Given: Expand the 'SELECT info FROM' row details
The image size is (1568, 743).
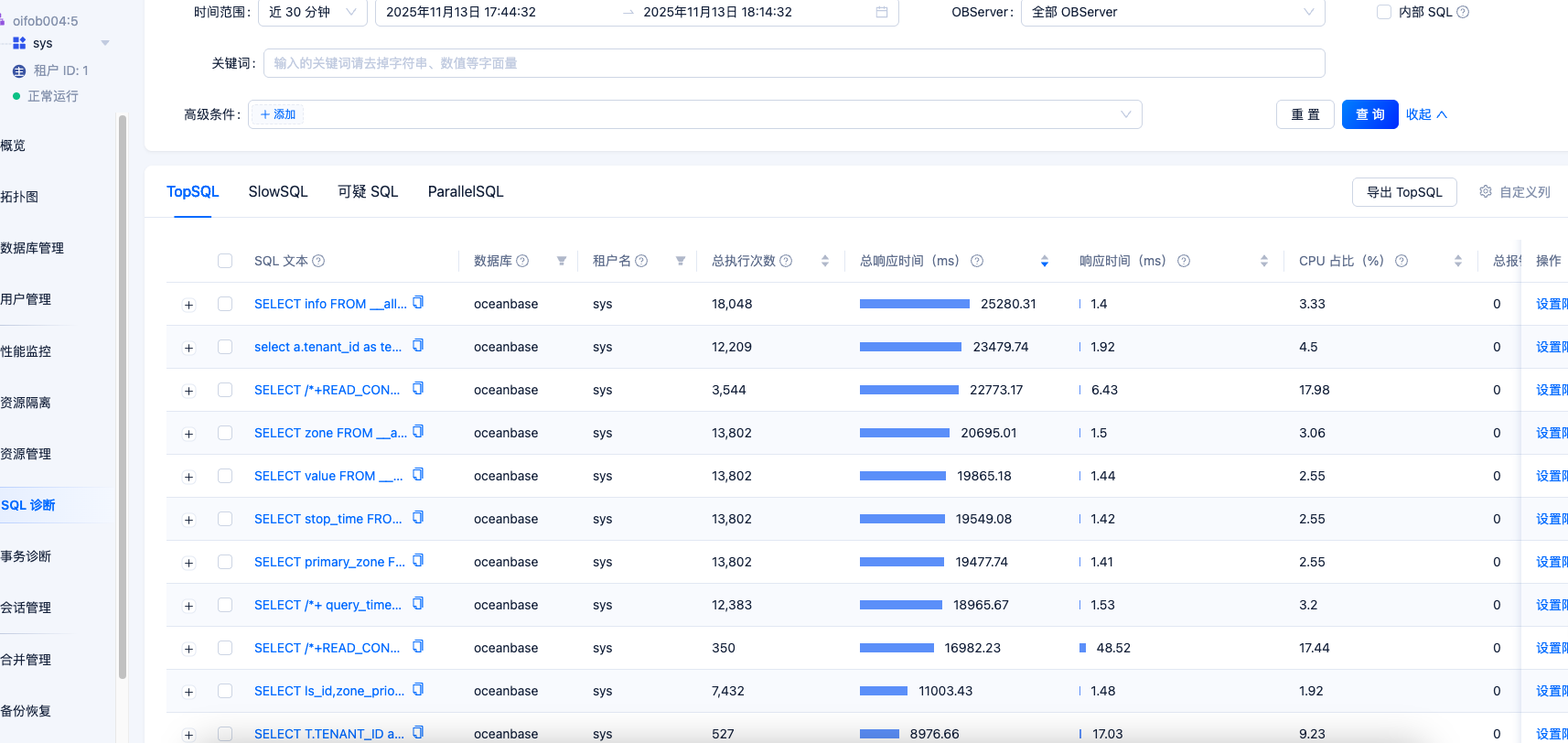Looking at the screenshot, I should coord(189,305).
